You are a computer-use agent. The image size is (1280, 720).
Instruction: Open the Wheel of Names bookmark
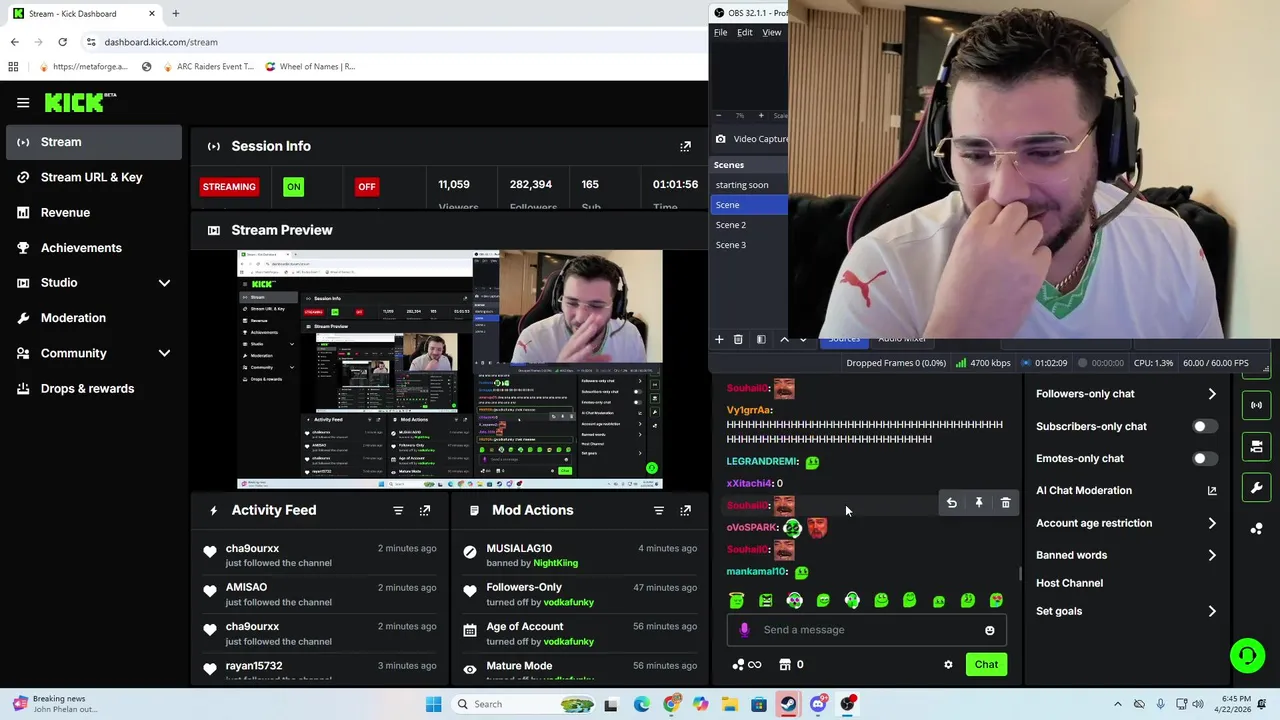tap(310, 67)
